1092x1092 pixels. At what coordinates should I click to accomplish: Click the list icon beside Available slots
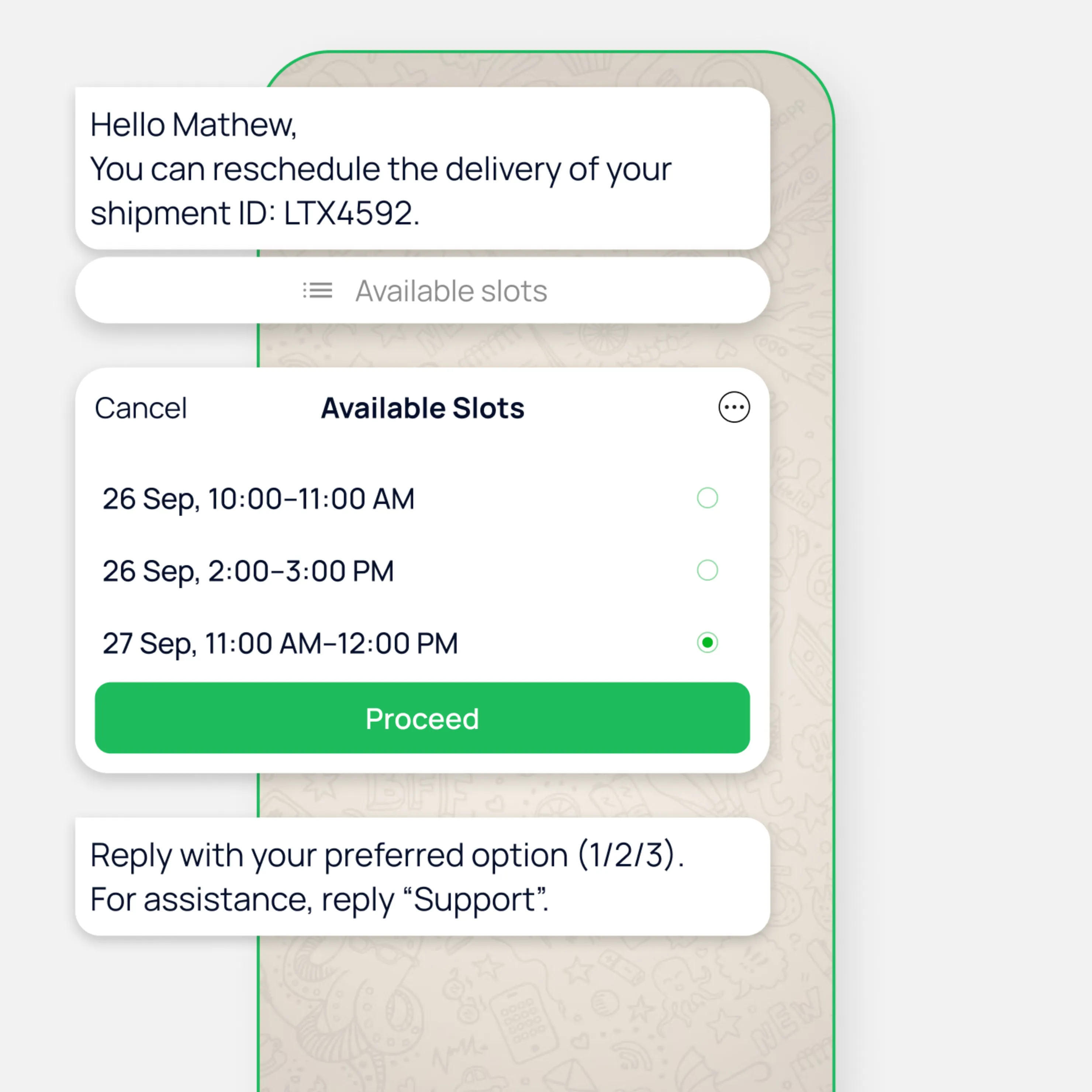[318, 290]
